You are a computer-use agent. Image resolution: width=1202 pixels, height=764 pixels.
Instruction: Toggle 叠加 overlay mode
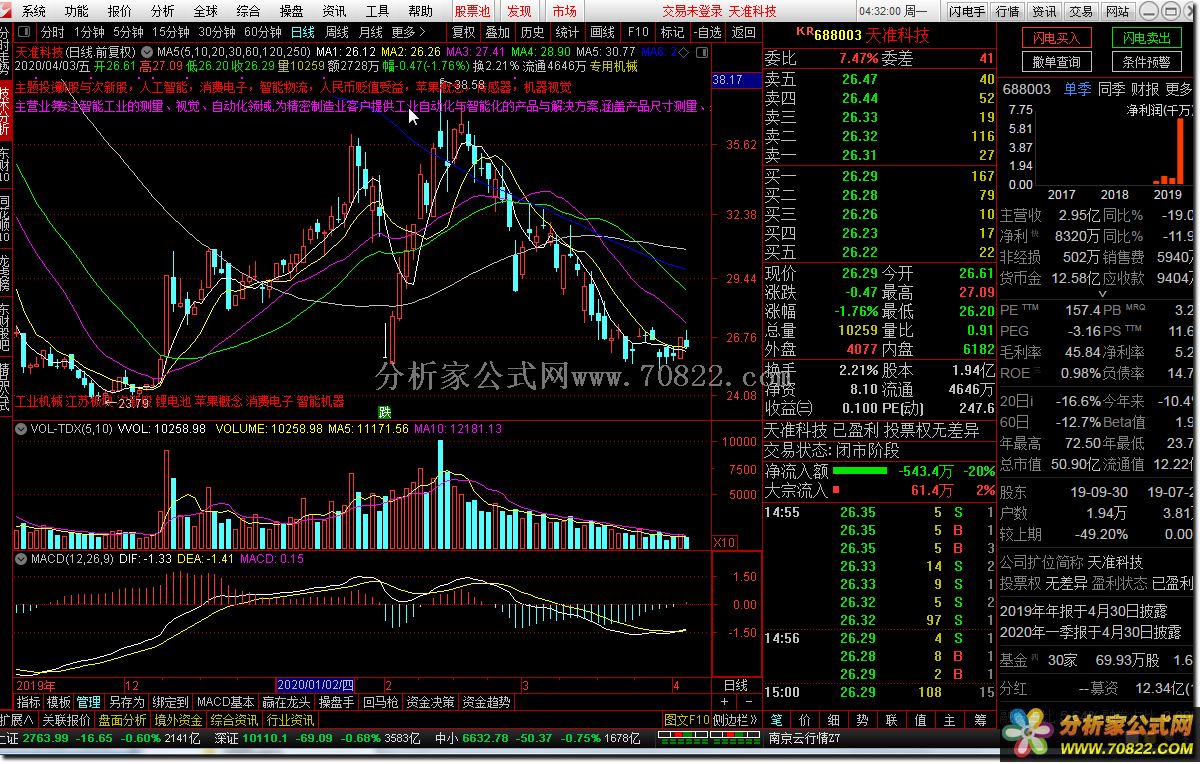point(498,32)
